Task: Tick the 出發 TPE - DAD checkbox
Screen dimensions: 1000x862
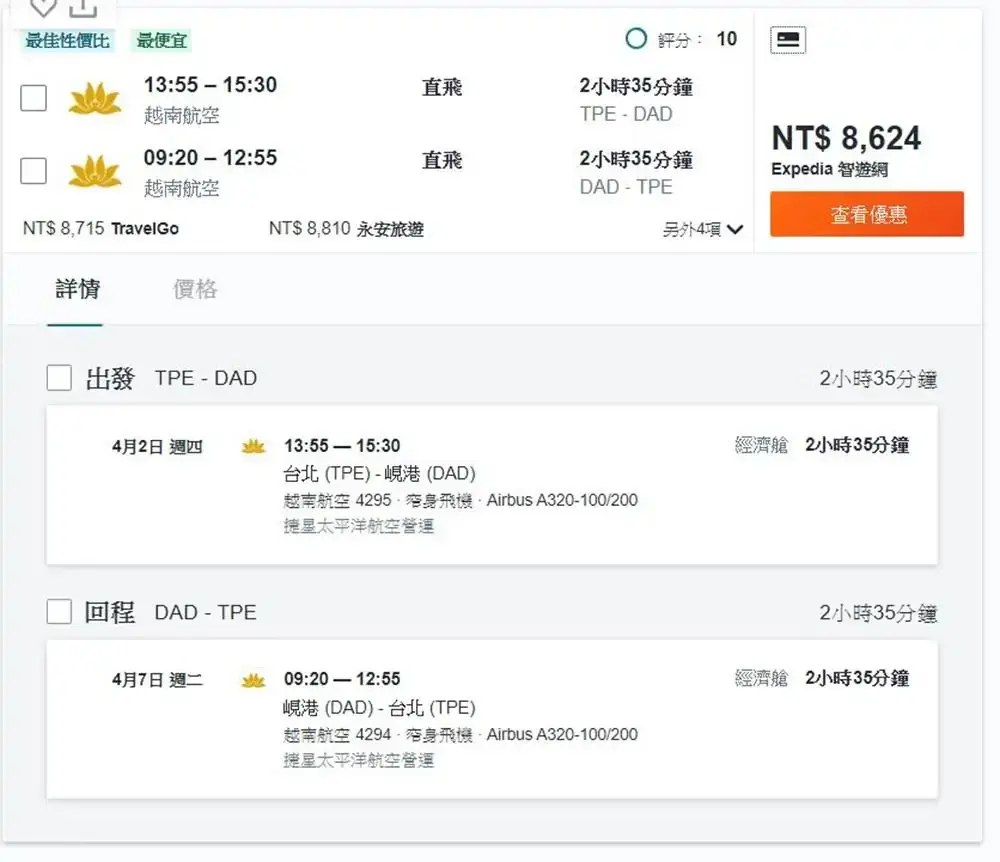Action: coord(60,378)
